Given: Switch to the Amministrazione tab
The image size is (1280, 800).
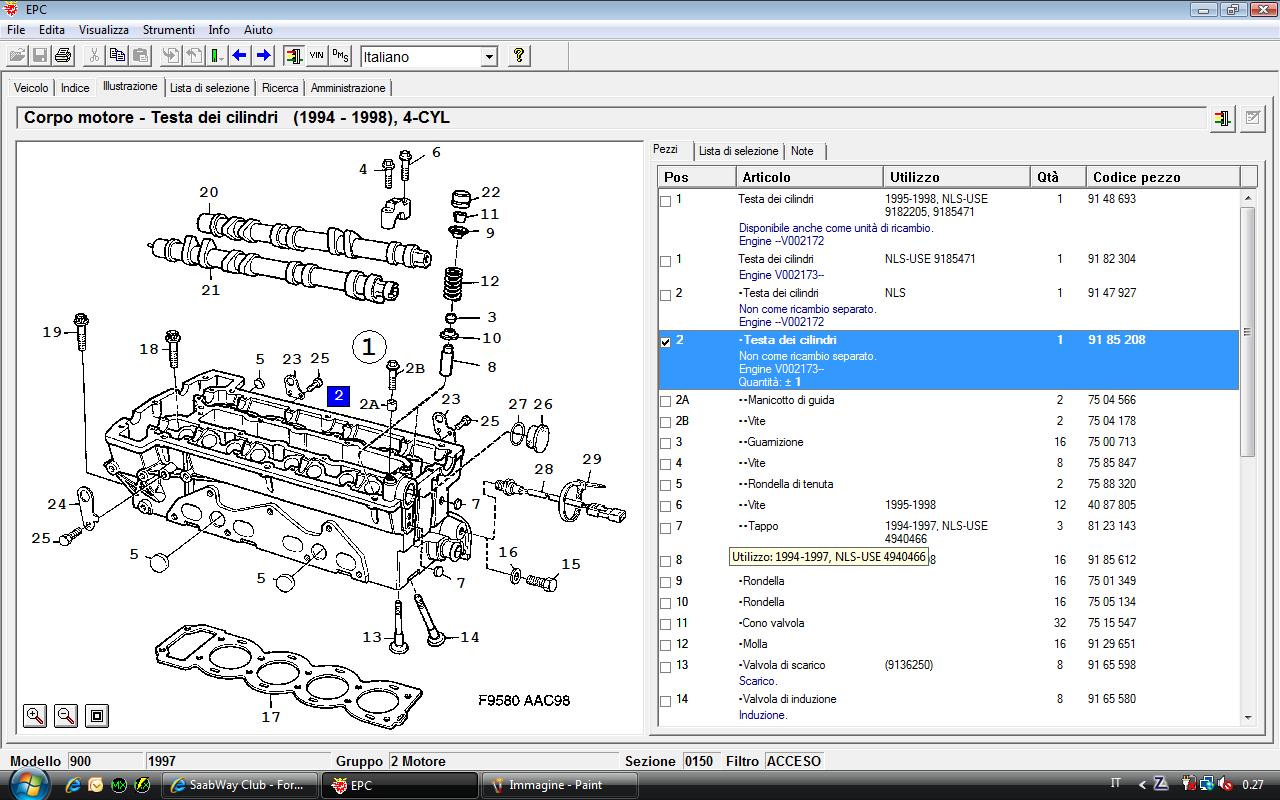Looking at the screenshot, I should [x=348, y=88].
